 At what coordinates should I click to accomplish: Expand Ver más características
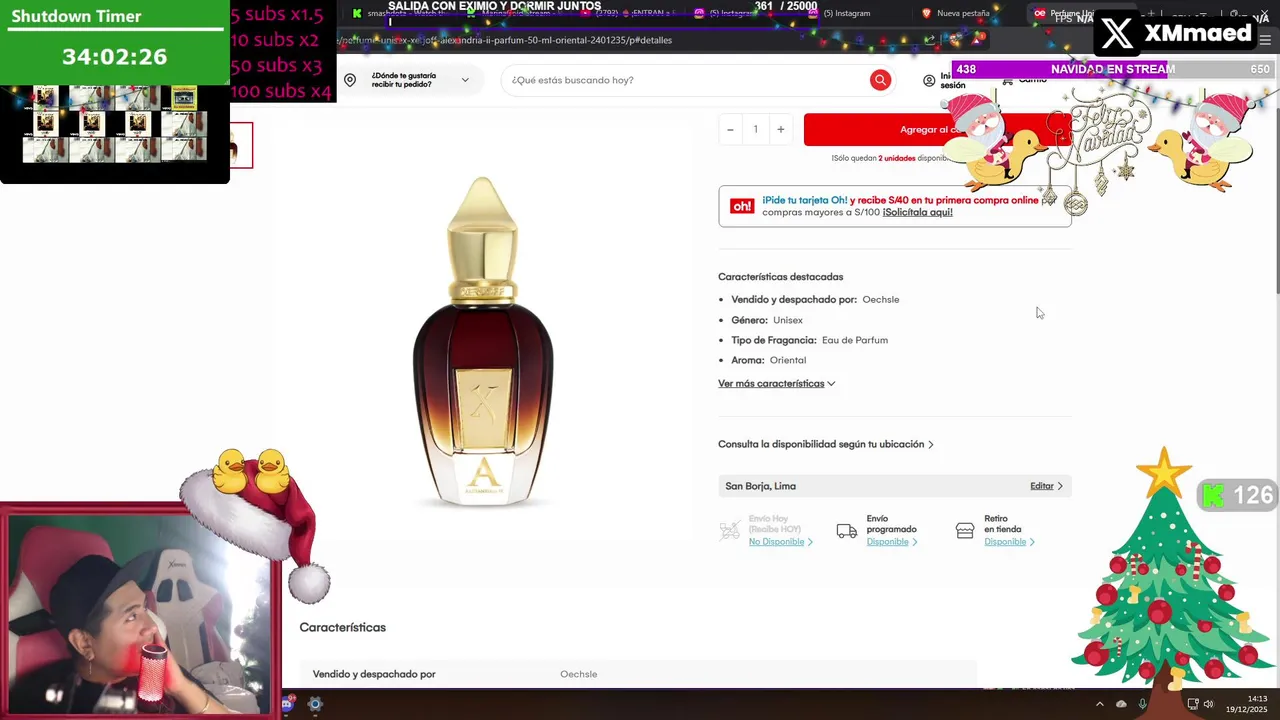point(776,384)
